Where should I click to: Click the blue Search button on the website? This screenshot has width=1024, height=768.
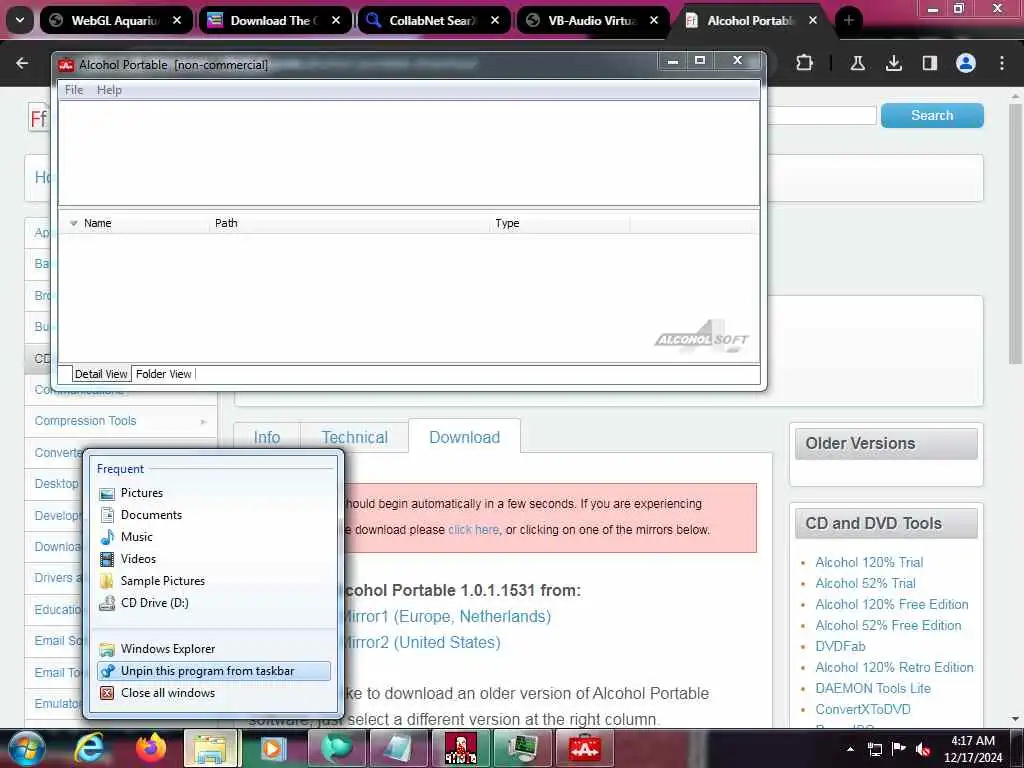932,116
